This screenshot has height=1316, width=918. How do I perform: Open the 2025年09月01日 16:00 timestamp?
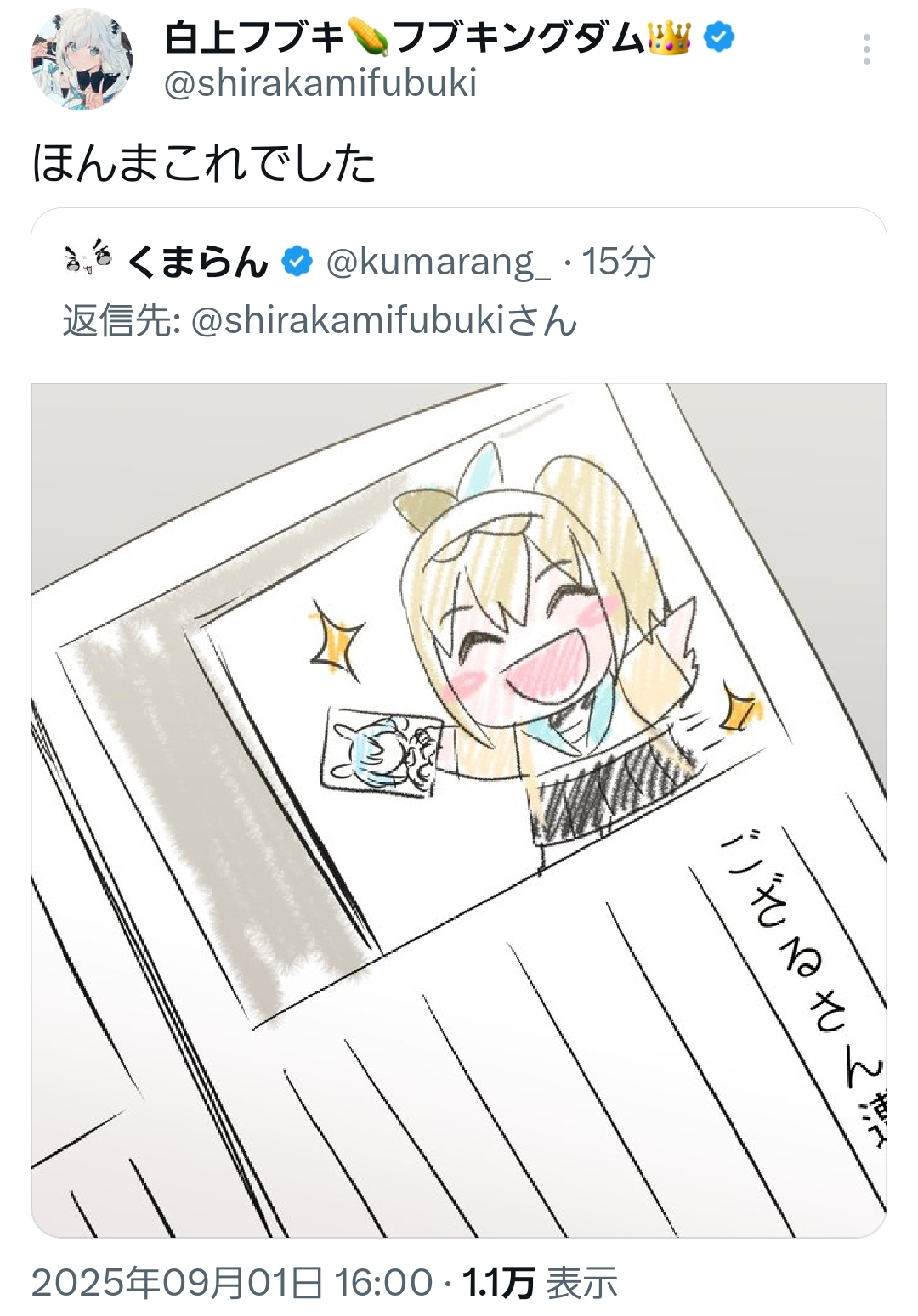click(x=232, y=1283)
